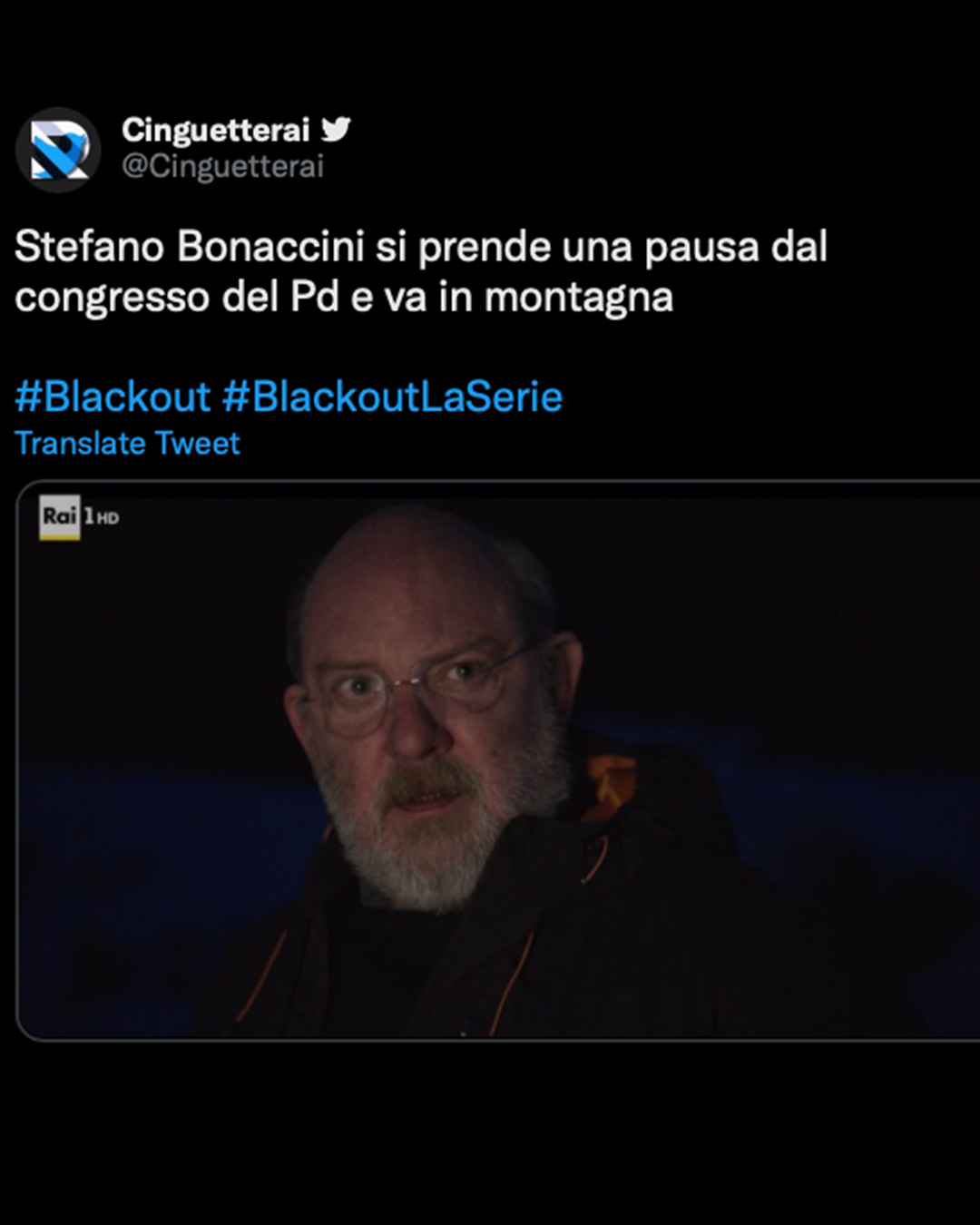980x1225 pixels.
Task: Select the words "Stefano Bonaccini" in tweet
Action: pos(190,247)
